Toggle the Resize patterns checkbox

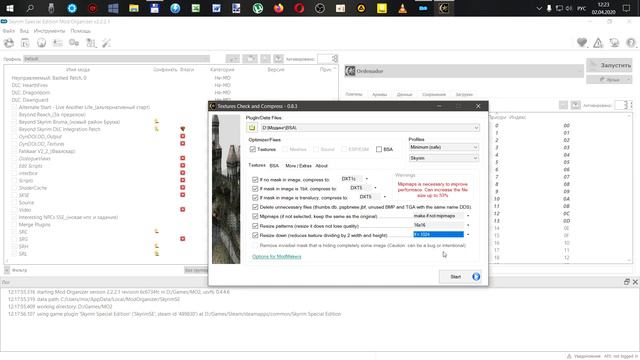[x=255, y=226]
